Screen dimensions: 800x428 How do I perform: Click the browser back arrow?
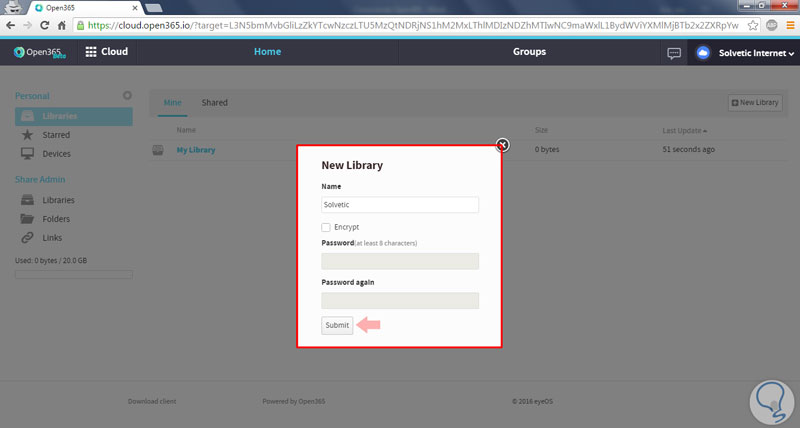[x=11, y=25]
